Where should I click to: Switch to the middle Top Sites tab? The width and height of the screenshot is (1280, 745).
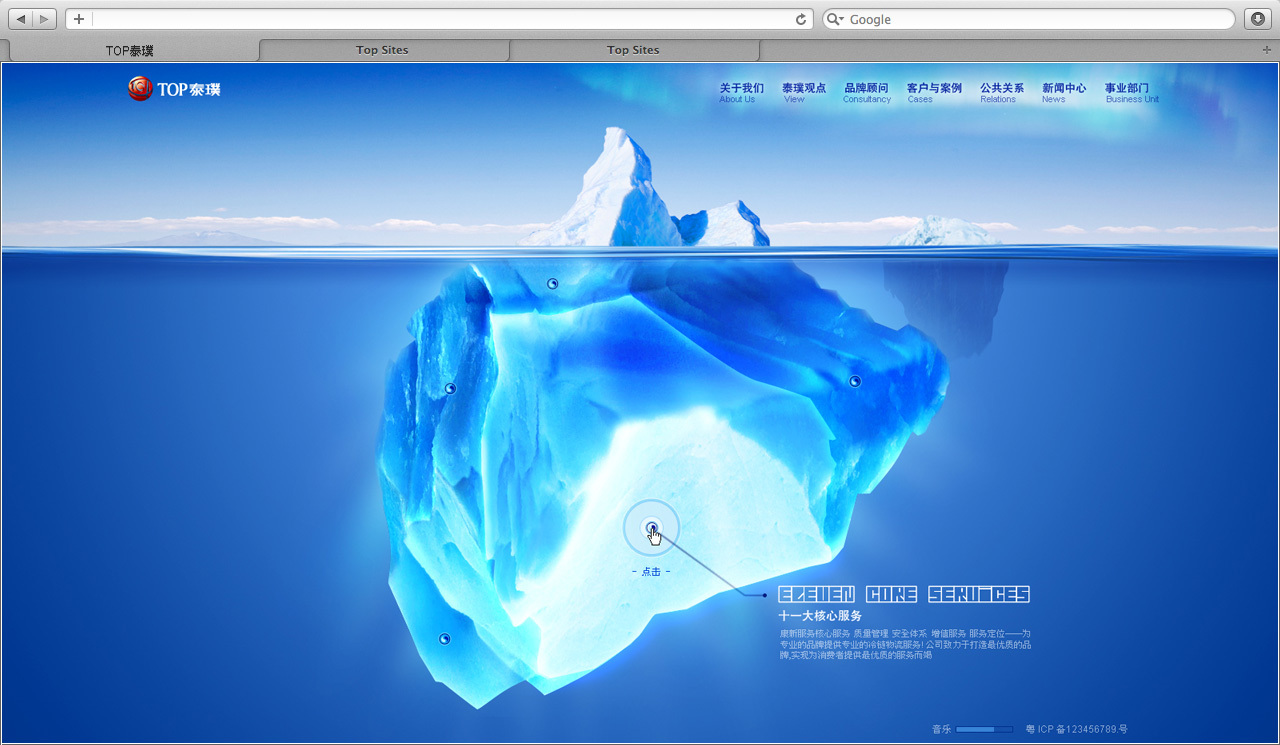(x=383, y=49)
